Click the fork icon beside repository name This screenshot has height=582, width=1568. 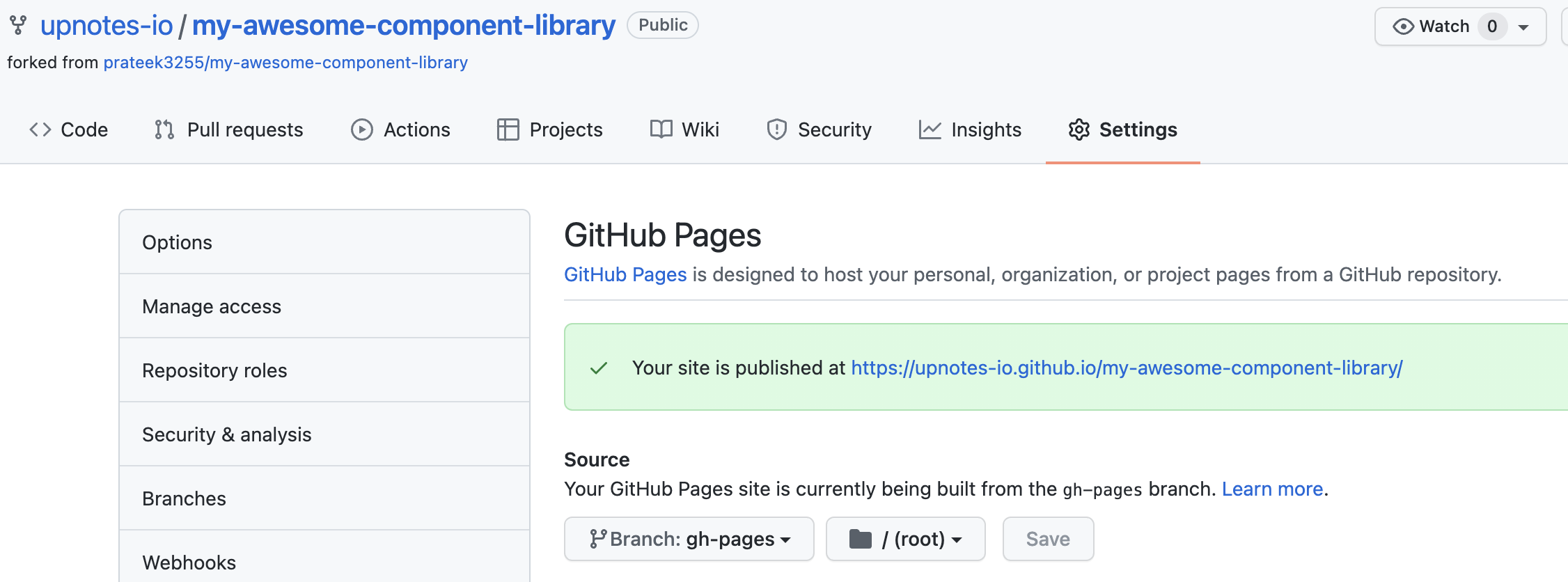tap(18, 26)
